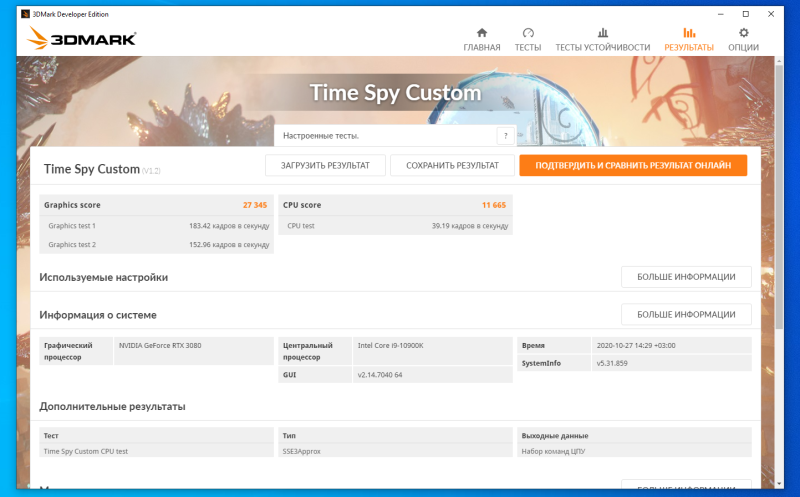This screenshot has width=800, height=497.
Task: Click the SSE3Approx cell
Action: pyautogui.click(x=395, y=451)
